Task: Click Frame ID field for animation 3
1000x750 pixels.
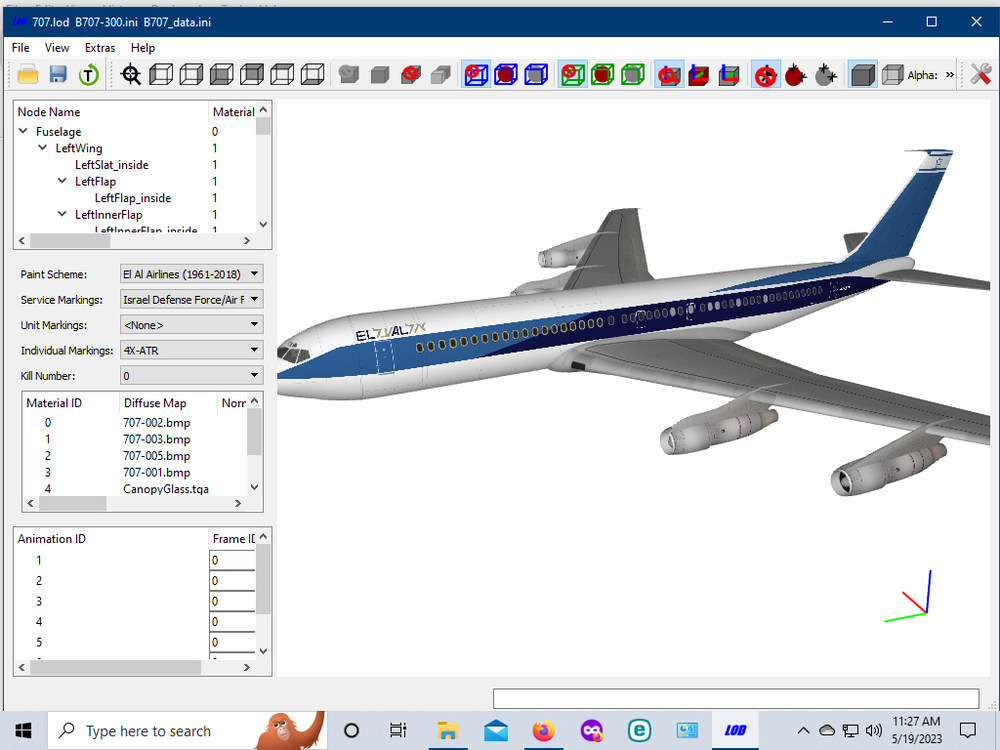Action: [x=232, y=601]
